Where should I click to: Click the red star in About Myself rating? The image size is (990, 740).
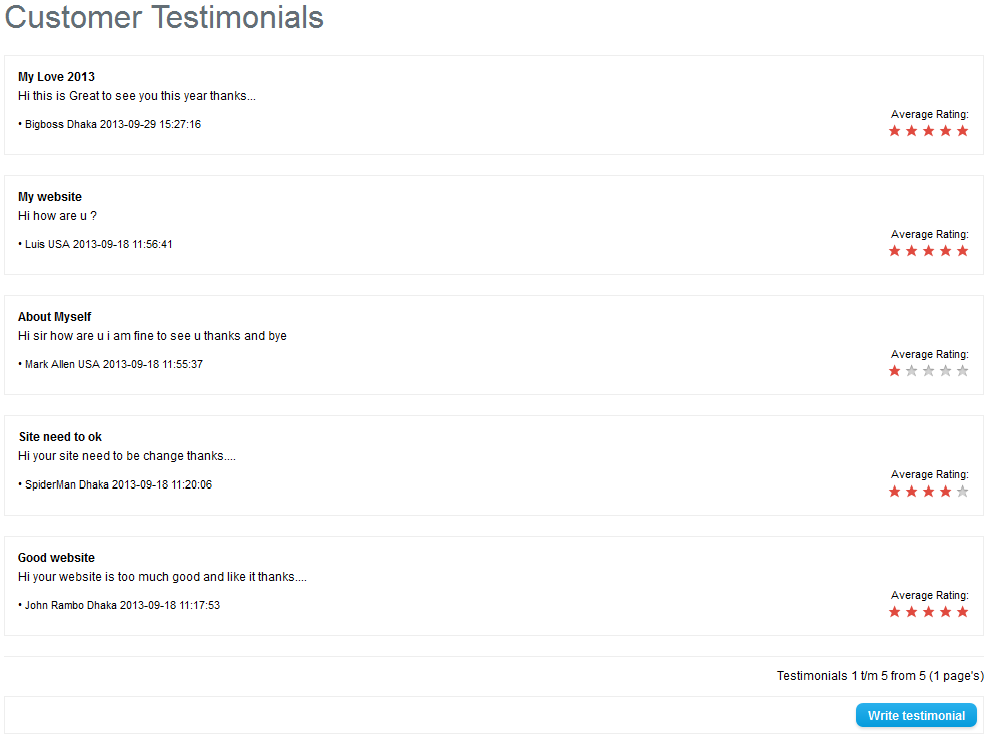895,371
